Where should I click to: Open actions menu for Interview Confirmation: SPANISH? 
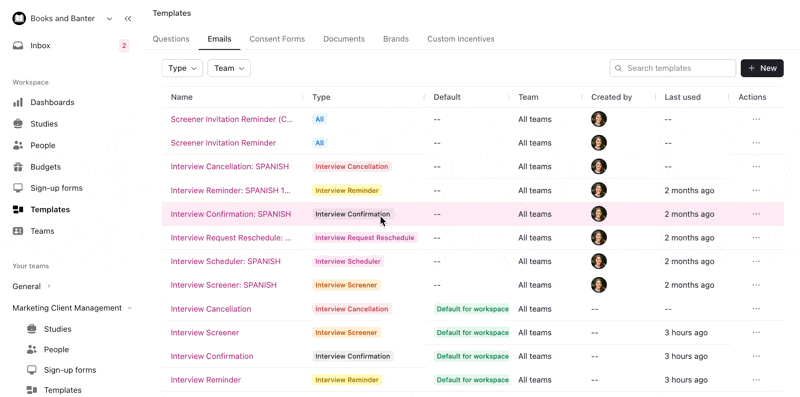pos(756,214)
